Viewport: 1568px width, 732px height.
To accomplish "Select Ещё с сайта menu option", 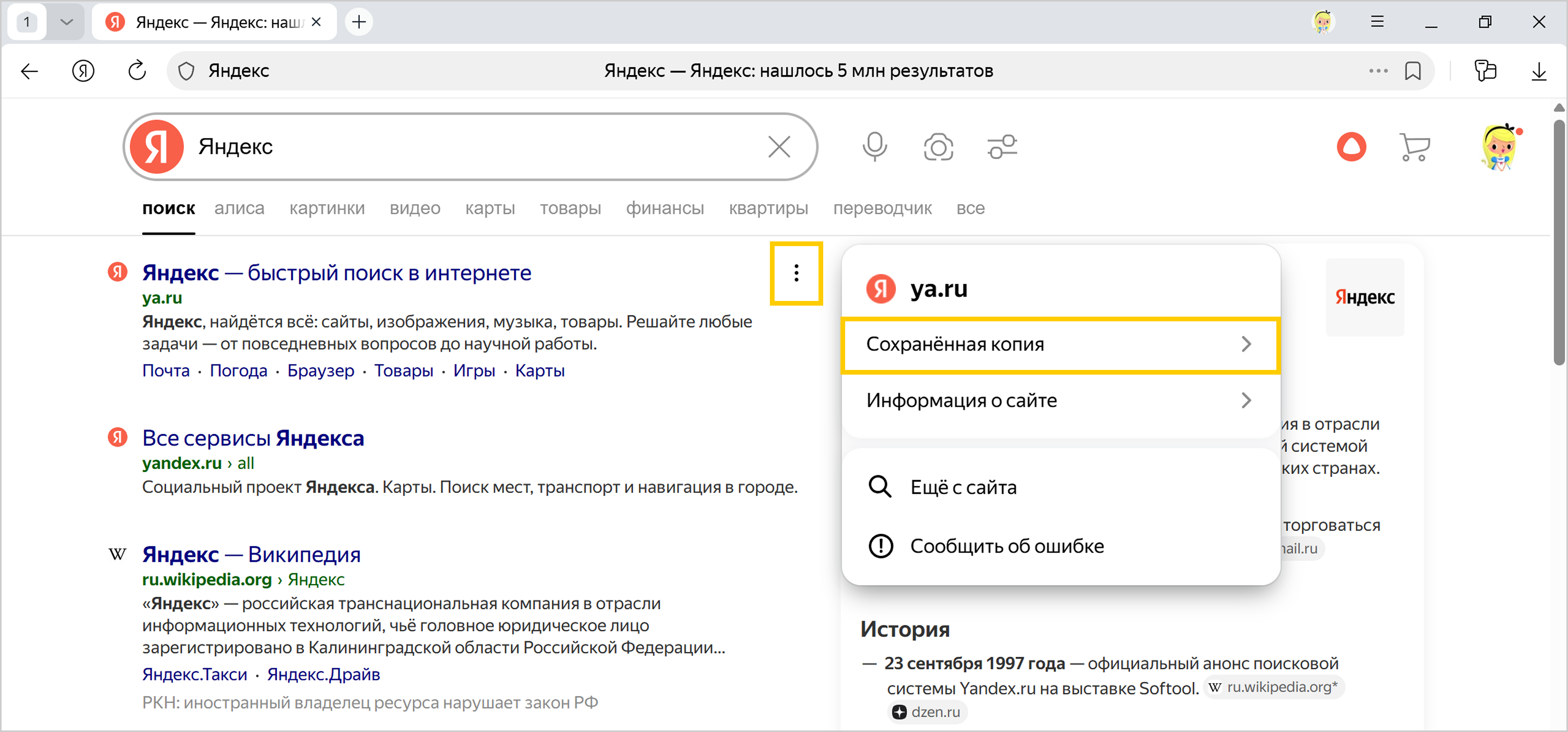I will tap(963, 487).
